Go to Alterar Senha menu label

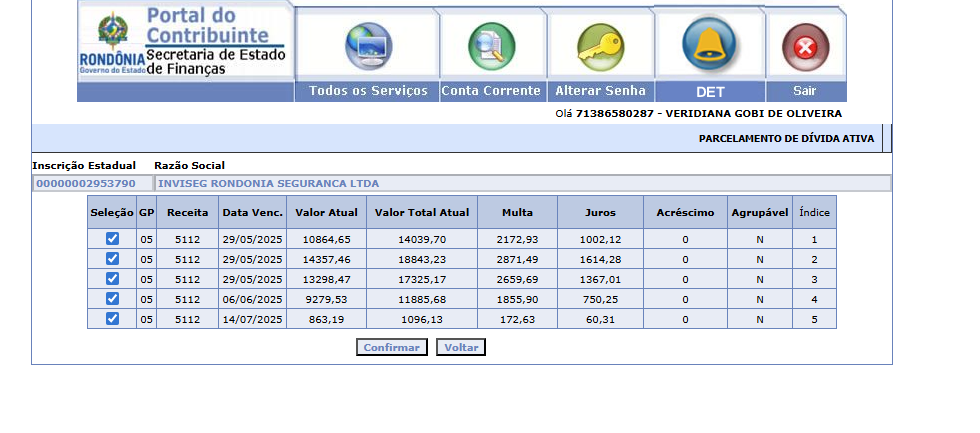600,91
